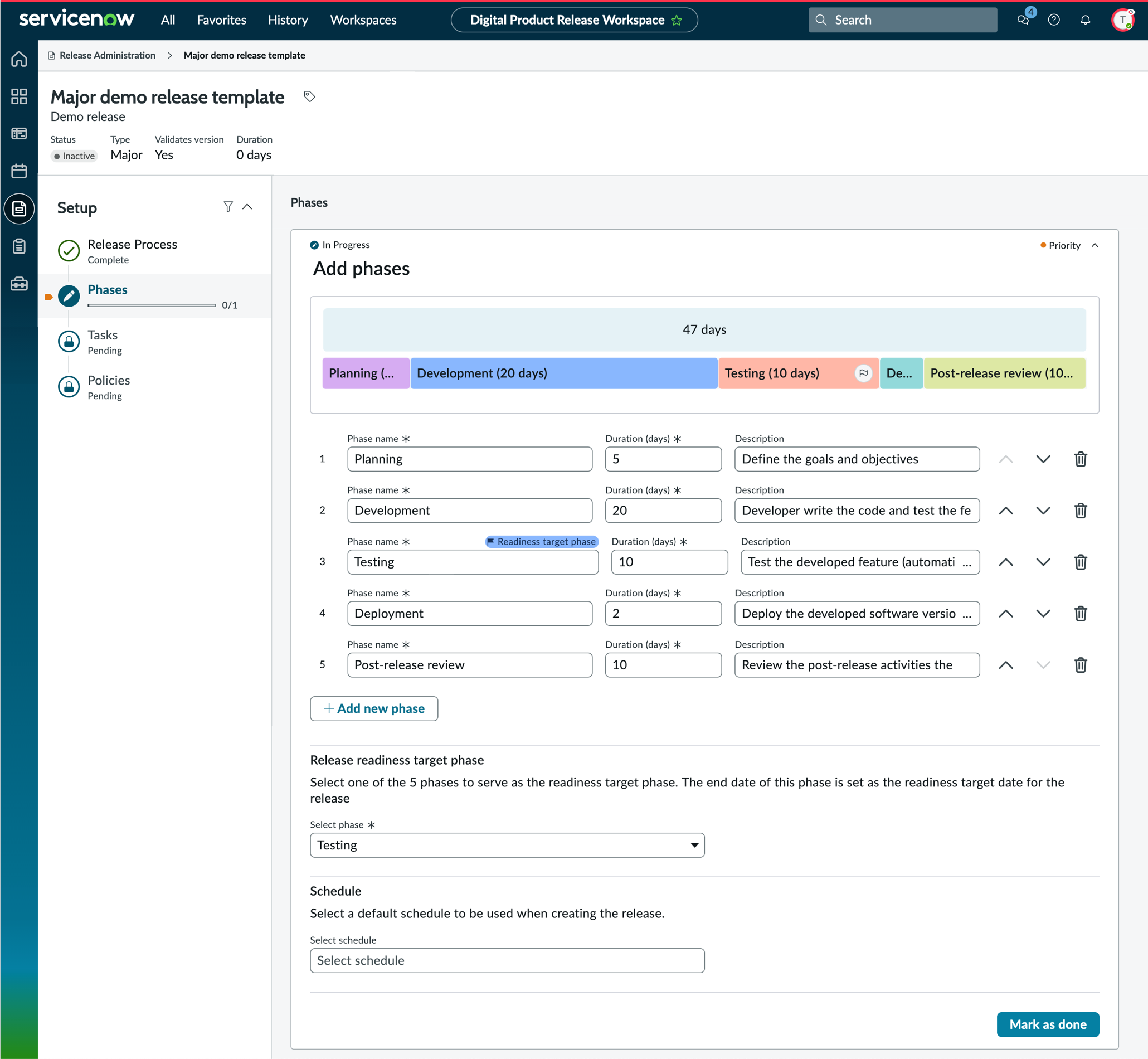Open the toolbox icon in sidebar
This screenshot has width=1148, height=1059.
click(x=19, y=284)
